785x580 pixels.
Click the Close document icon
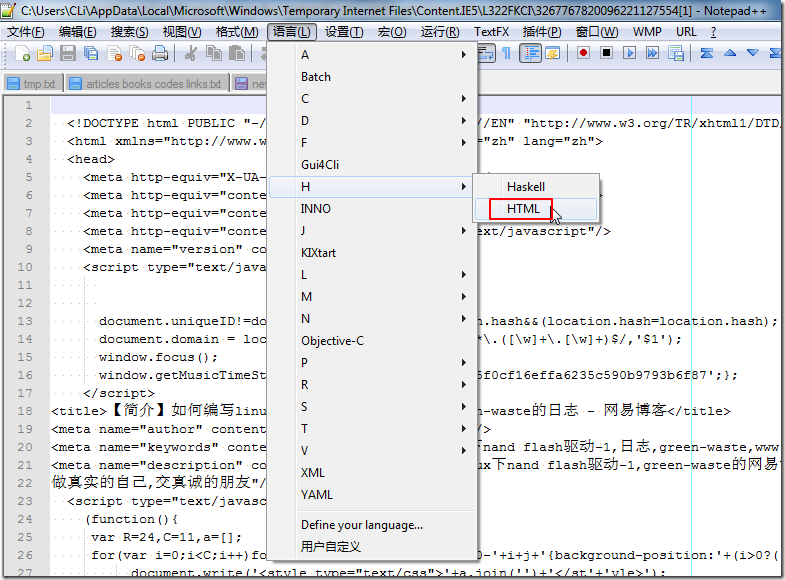pyautogui.click(x=114, y=53)
